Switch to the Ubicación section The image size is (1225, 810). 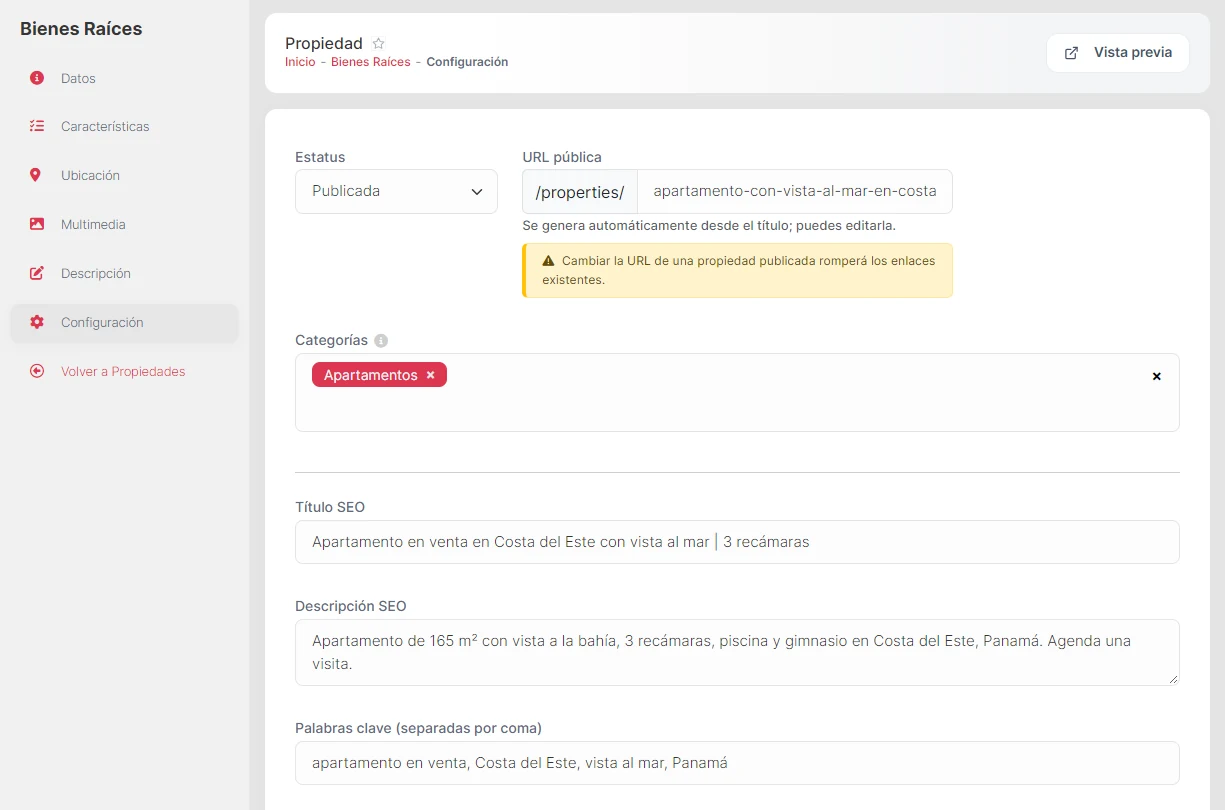(x=124, y=175)
